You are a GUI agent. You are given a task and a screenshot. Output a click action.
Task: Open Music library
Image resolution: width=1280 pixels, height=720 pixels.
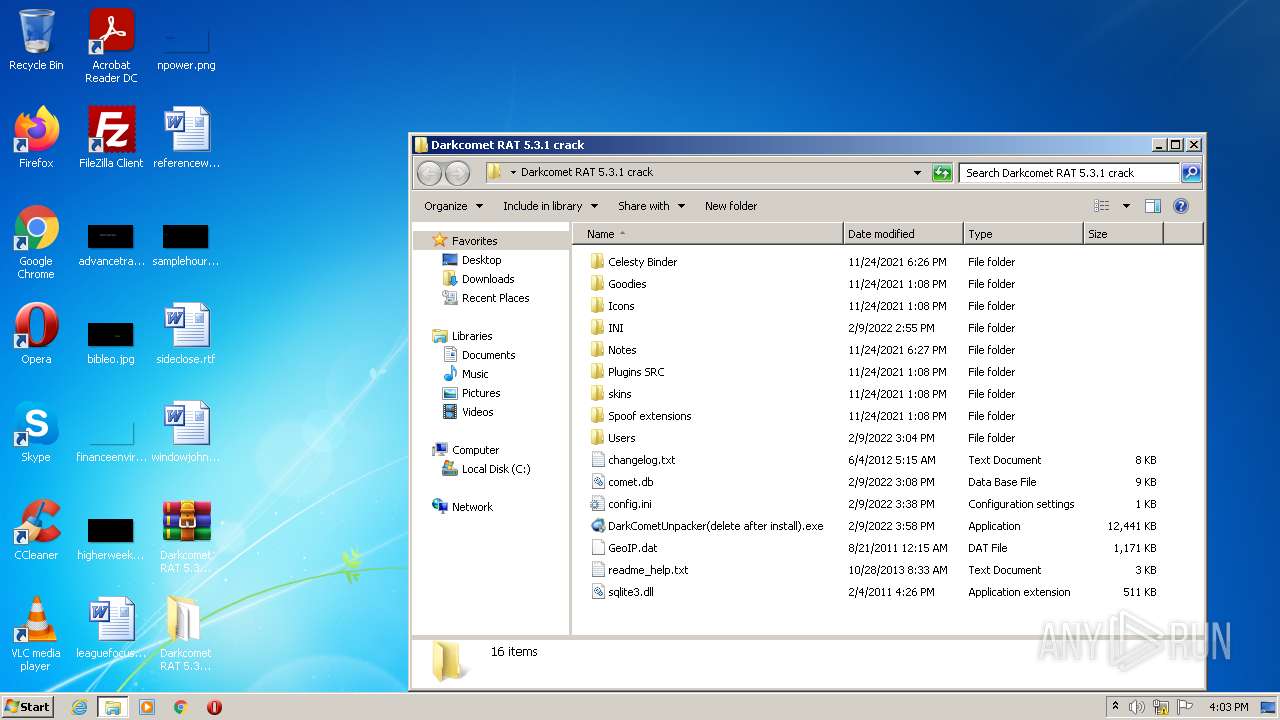click(475, 374)
